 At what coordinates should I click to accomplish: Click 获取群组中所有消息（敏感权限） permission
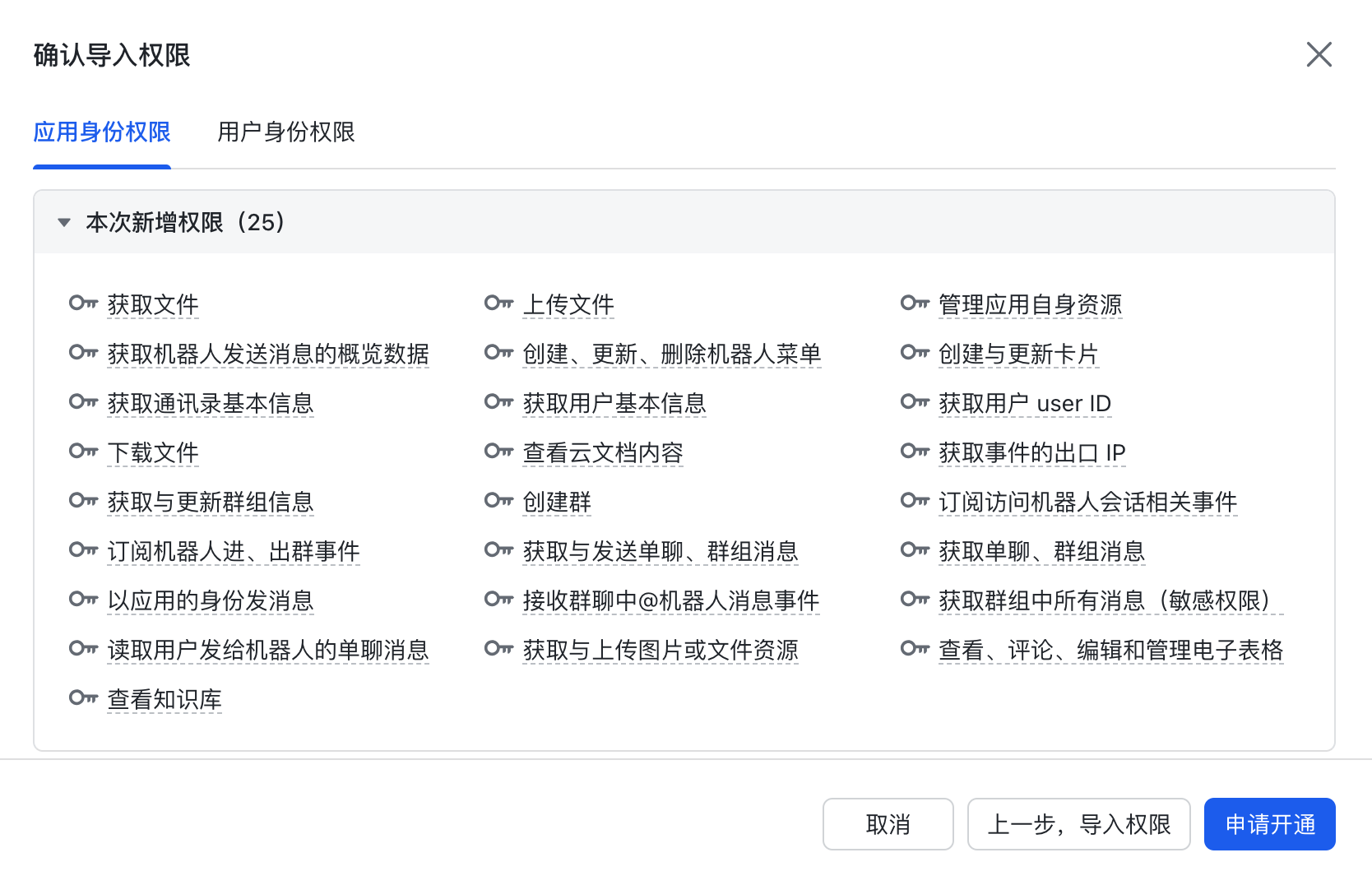1110,600
